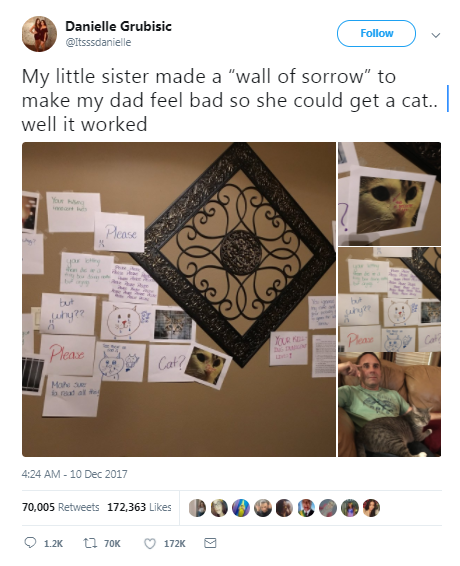Click the first liker avatar

click(x=197, y=508)
